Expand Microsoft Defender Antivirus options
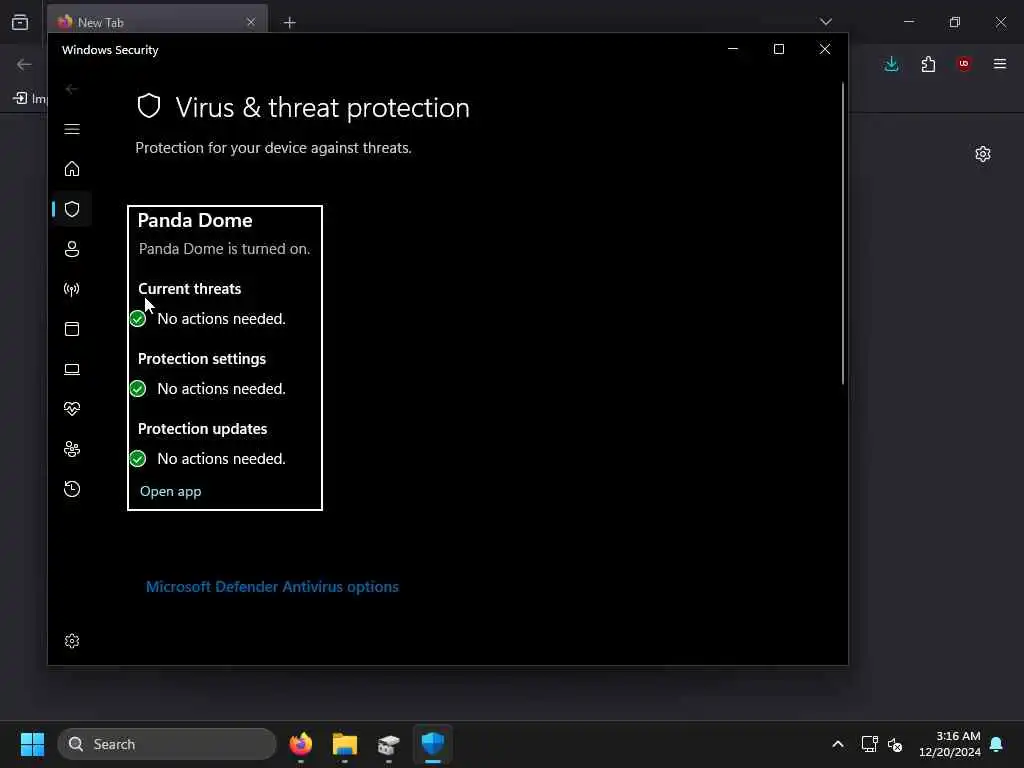Image resolution: width=1024 pixels, height=768 pixels. (272, 586)
